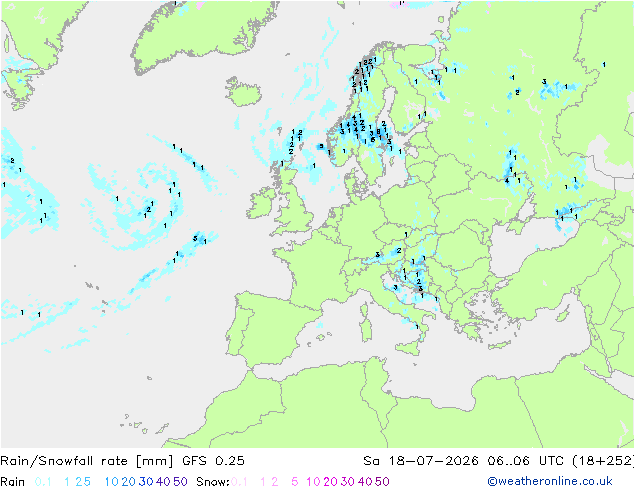Image resolution: width=634 pixels, height=490 pixels.
Task: Click the '06..06 UTC' time label
Action: click(x=526, y=461)
